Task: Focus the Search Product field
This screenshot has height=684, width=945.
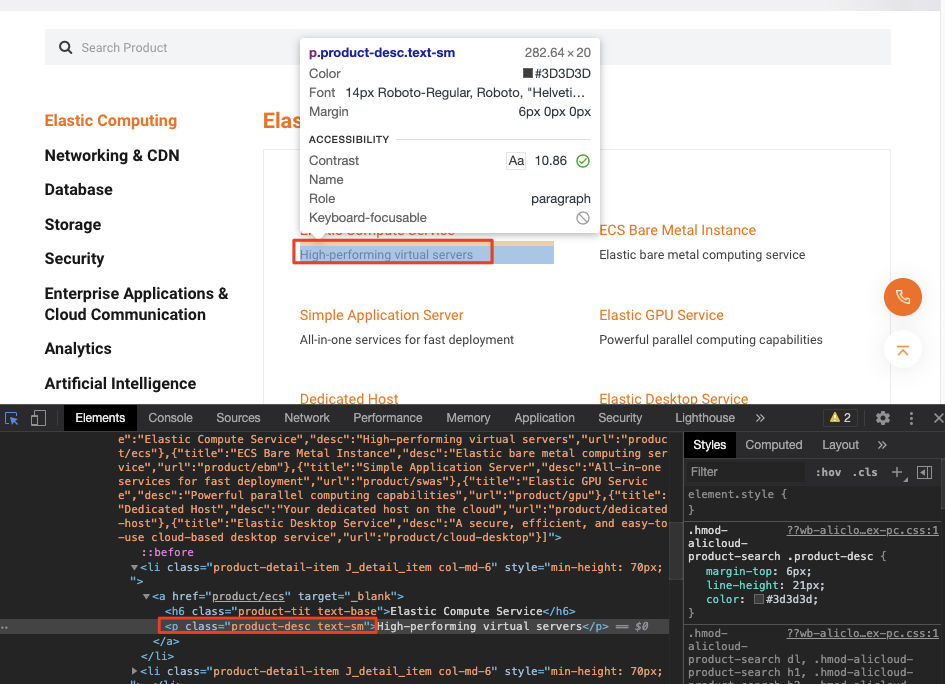Action: click(x=468, y=47)
